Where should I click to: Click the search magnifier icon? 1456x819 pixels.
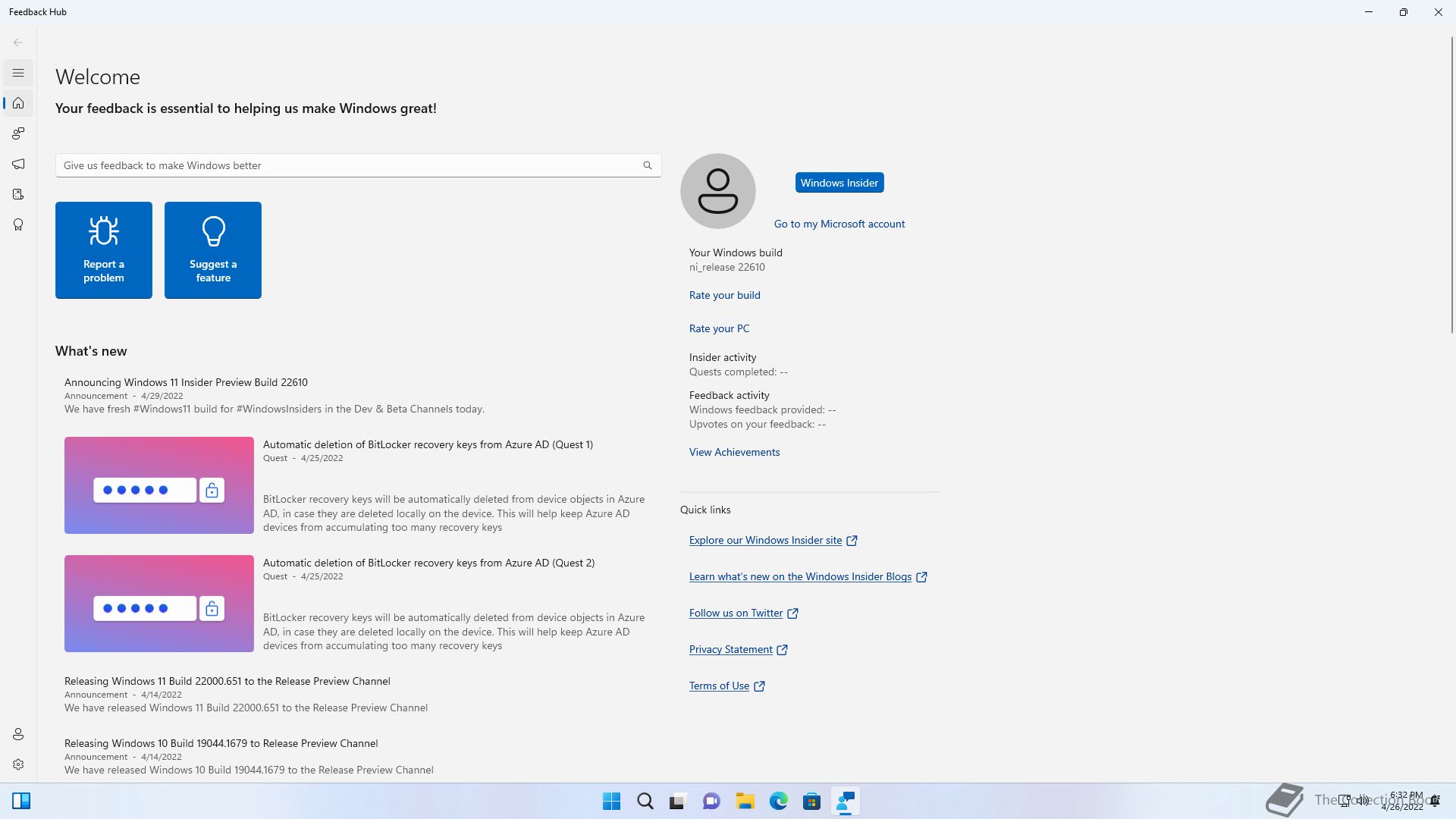pyautogui.click(x=647, y=165)
